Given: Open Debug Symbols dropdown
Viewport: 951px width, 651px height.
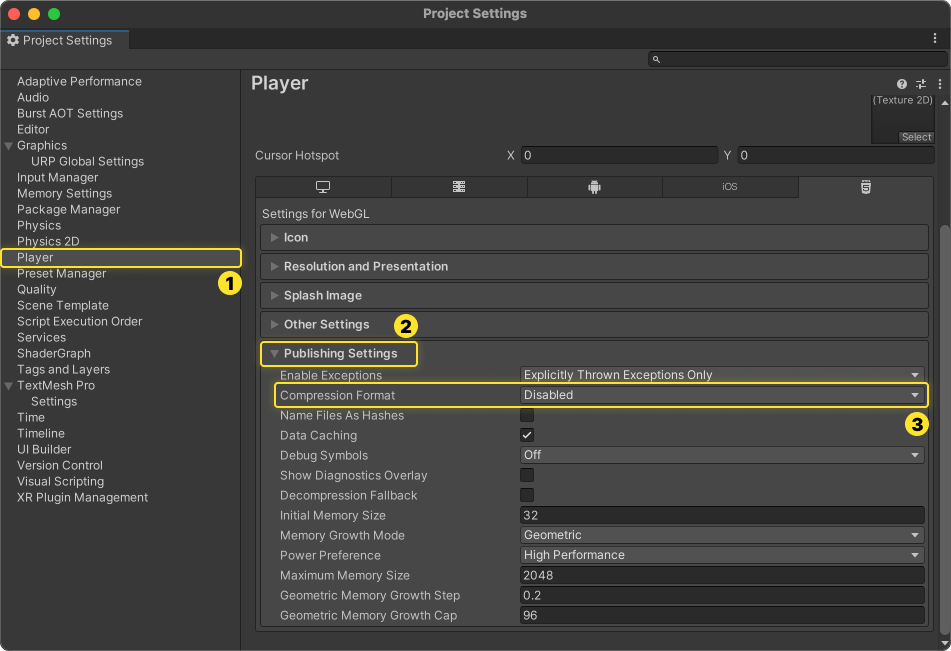Looking at the screenshot, I should point(722,455).
